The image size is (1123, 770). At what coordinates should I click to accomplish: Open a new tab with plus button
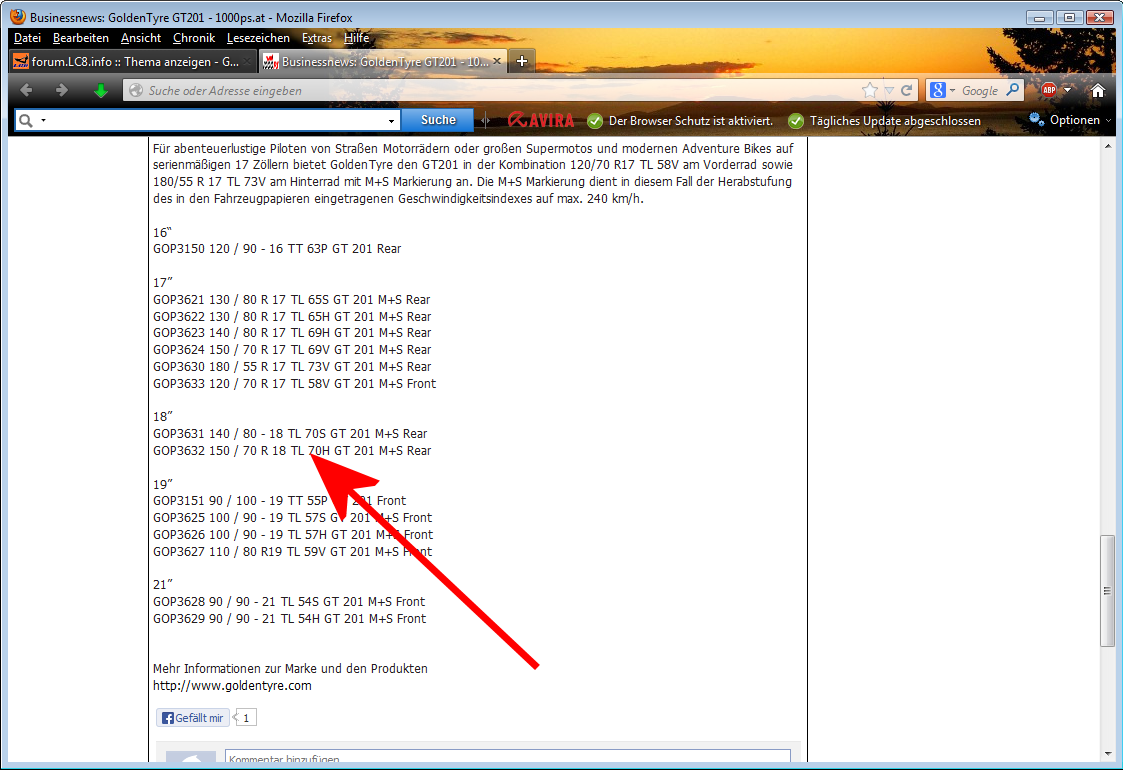coord(521,61)
